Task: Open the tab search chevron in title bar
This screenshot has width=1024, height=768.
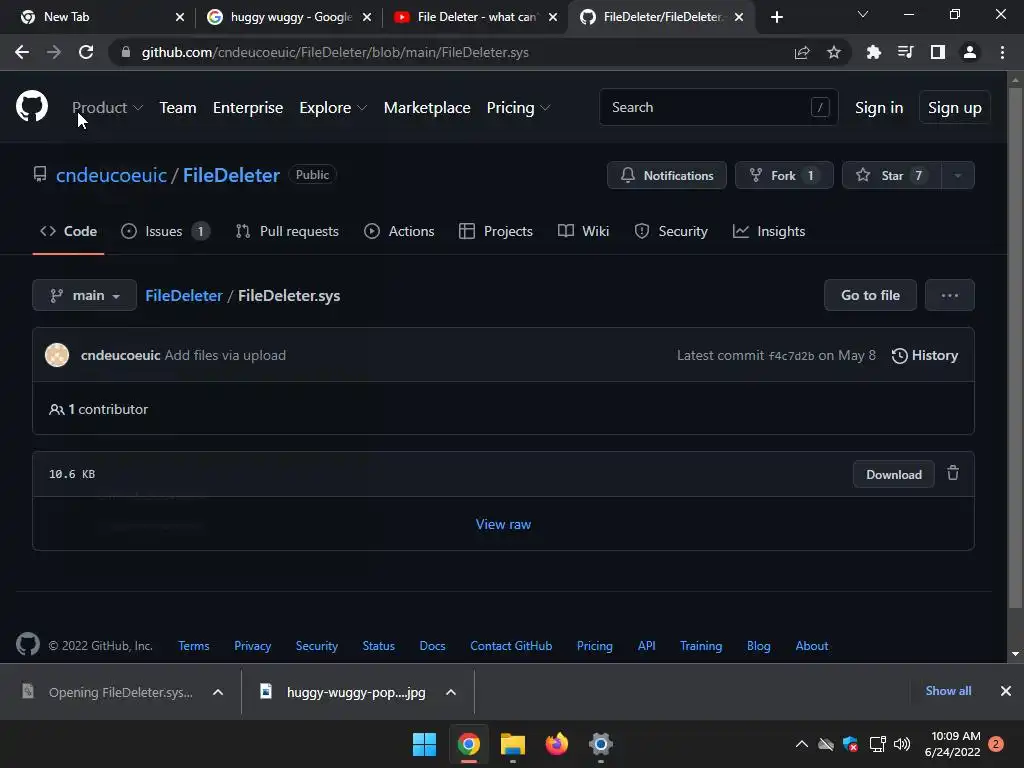Action: point(863,14)
